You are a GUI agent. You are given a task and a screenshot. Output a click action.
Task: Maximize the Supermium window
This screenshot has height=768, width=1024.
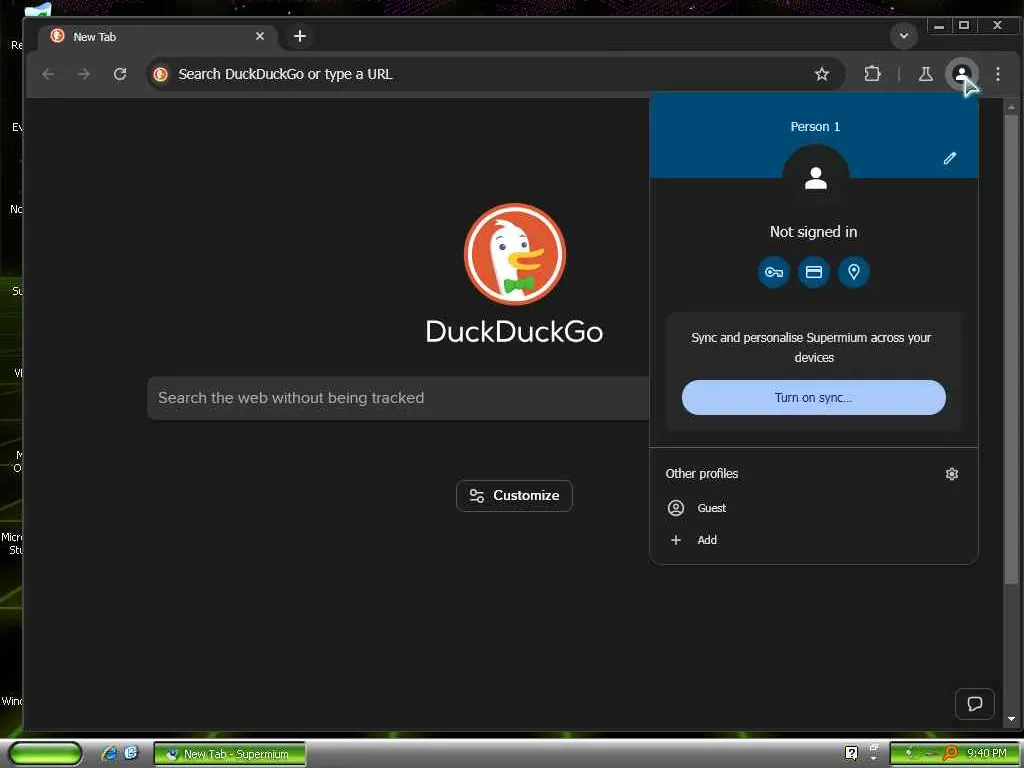[x=964, y=26]
